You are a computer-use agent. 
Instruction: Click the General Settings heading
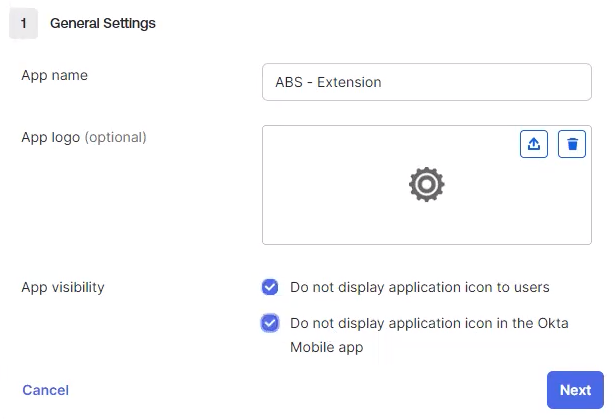tap(103, 23)
